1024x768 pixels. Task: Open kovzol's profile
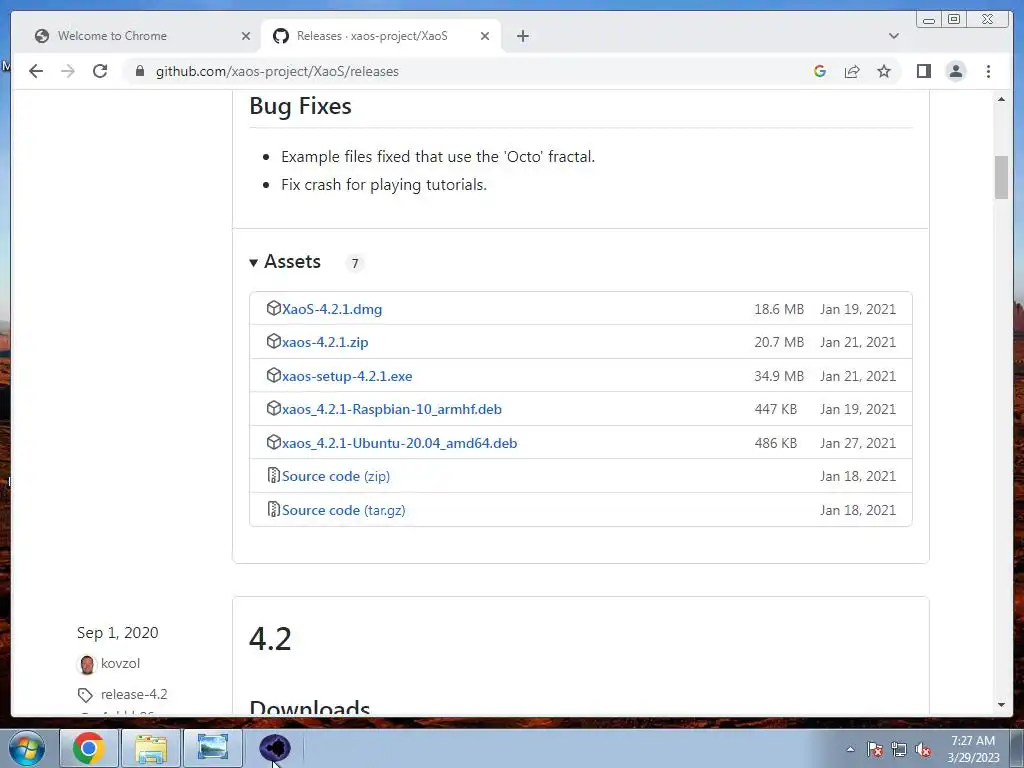(x=120, y=664)
